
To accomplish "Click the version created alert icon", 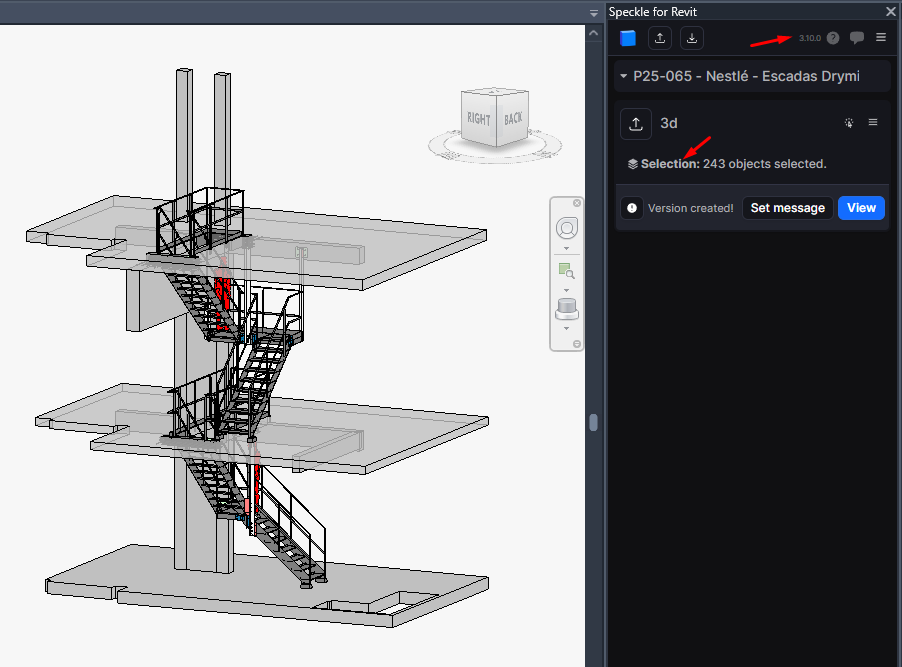I will pyautogui.click(x=632, y=208).
